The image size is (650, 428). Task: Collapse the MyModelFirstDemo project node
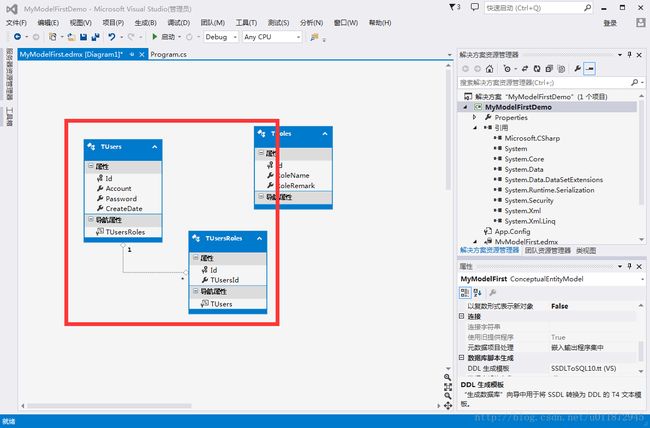[465, 107]
